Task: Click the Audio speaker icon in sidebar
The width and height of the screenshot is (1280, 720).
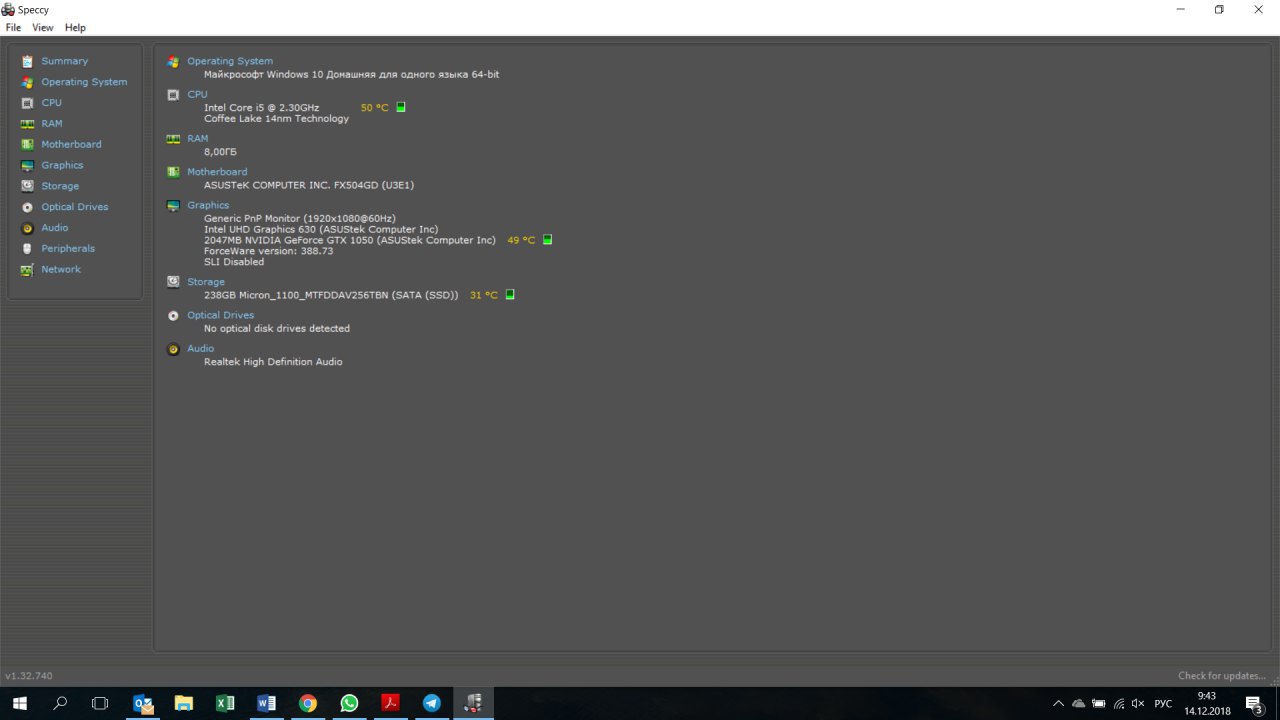Action: pyautogui.click(x=27, y=228)
